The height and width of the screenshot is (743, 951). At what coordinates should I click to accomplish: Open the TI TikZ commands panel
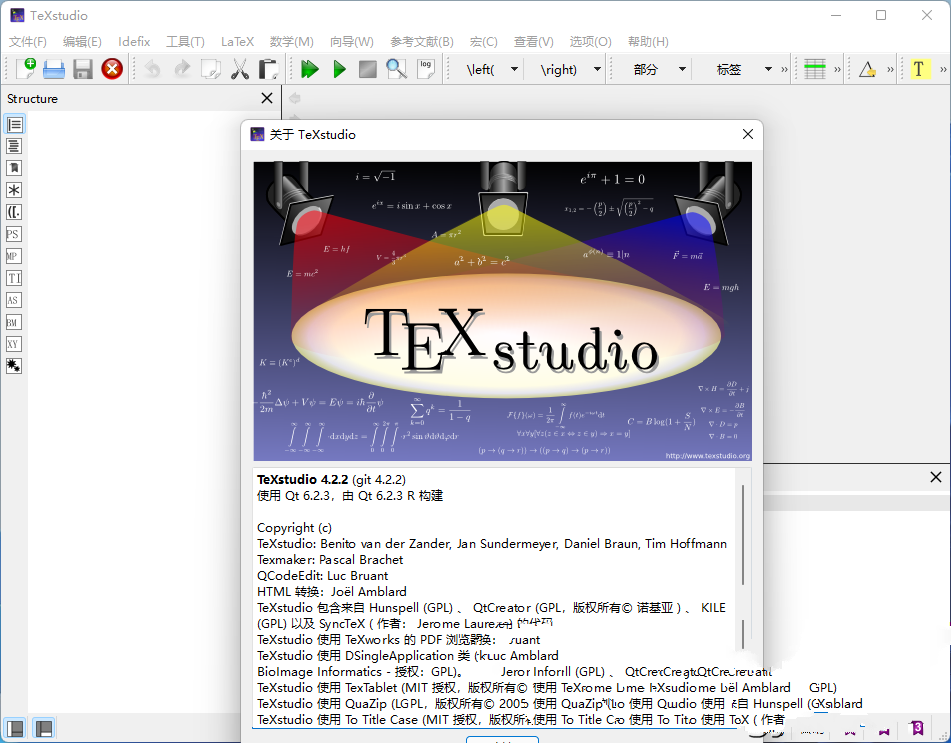[14, 278]
